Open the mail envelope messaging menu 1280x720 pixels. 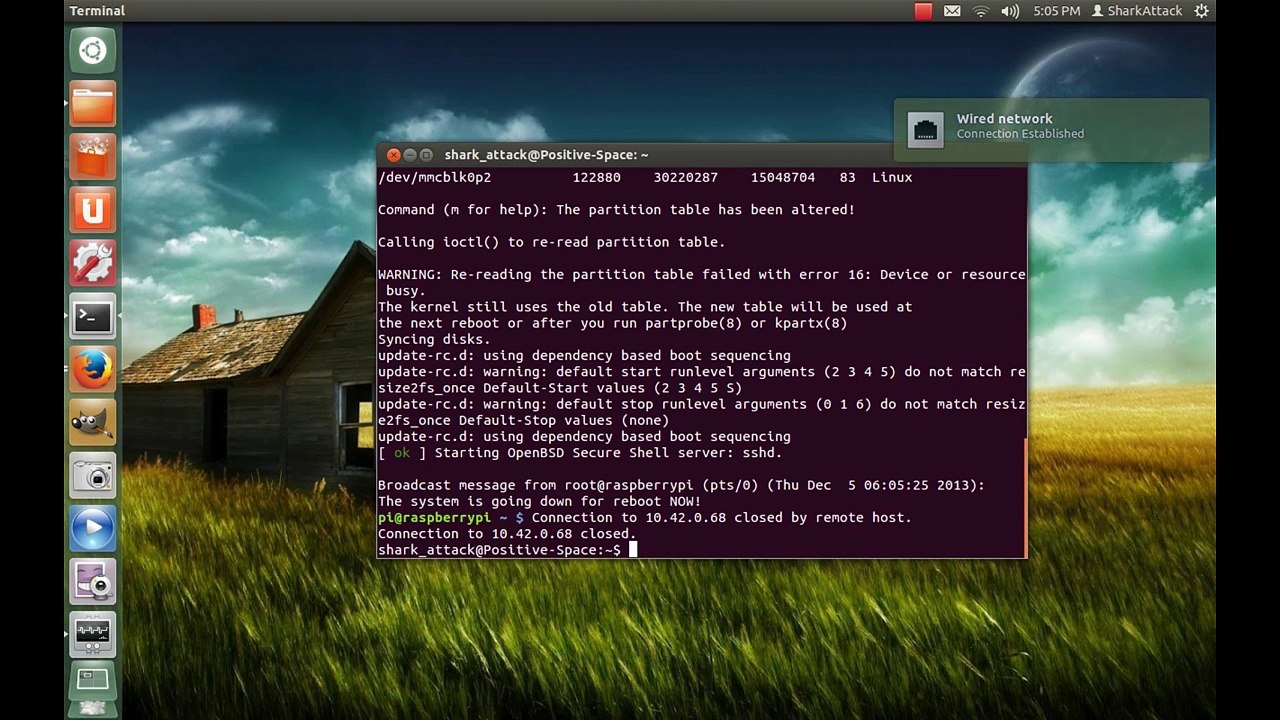coord(952,11)
